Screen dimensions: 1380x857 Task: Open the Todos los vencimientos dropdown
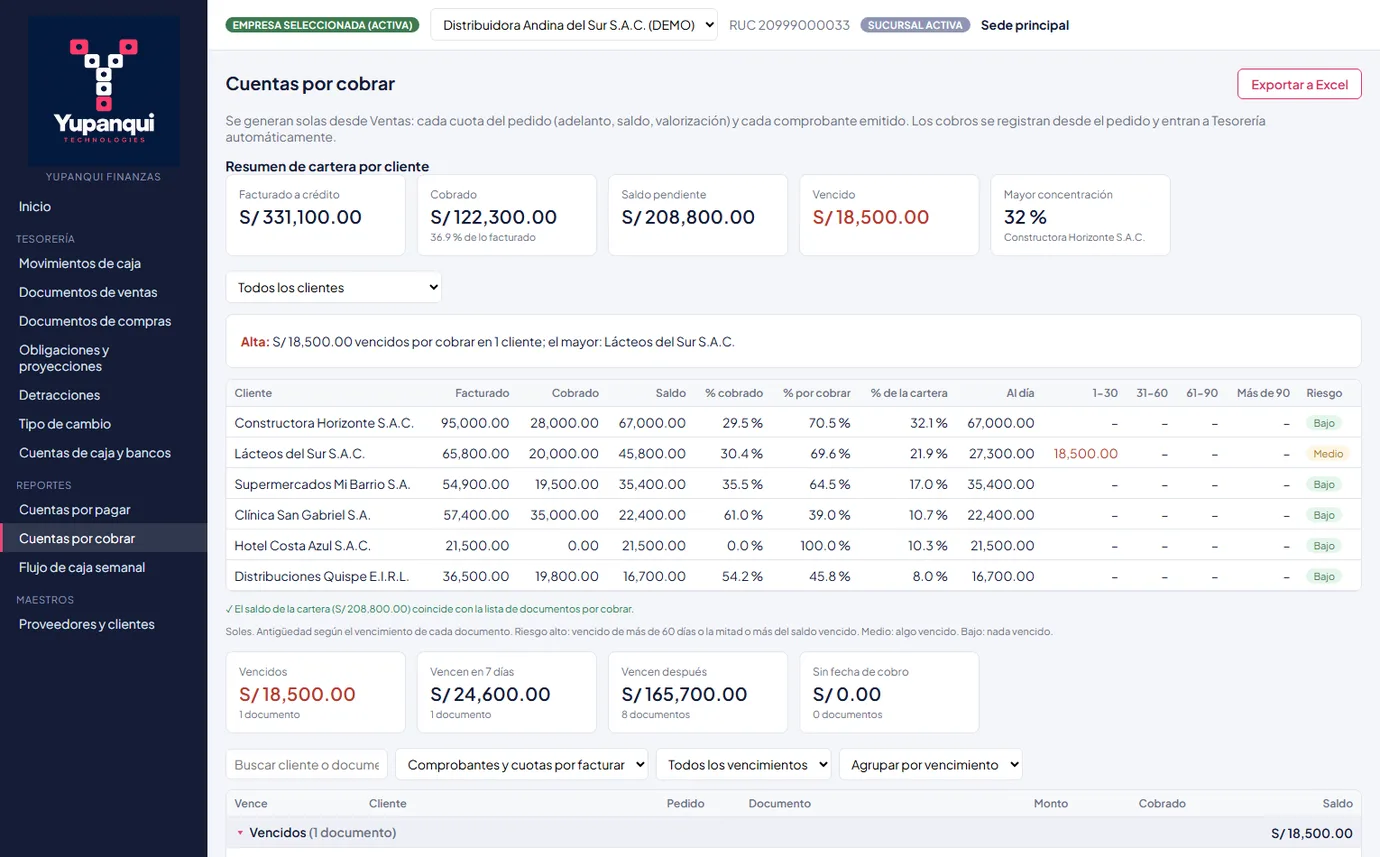743,765
